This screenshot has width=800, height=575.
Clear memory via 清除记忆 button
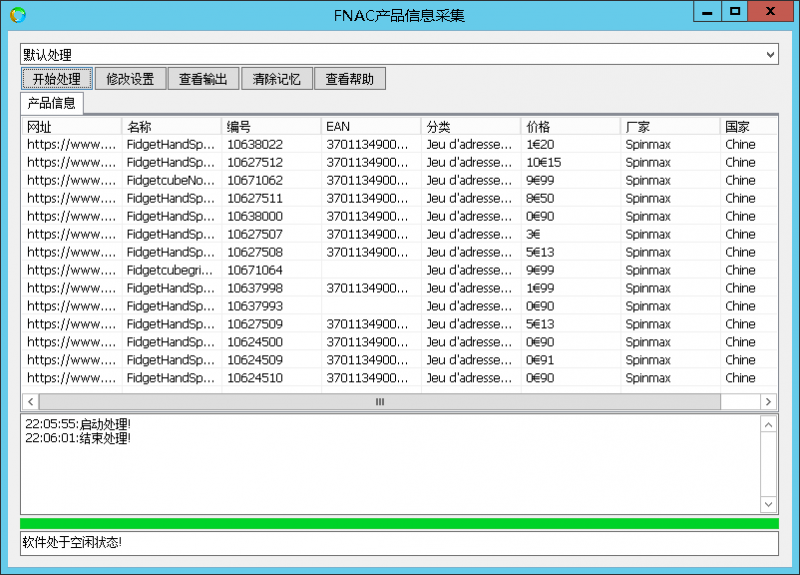pos(277,79)
